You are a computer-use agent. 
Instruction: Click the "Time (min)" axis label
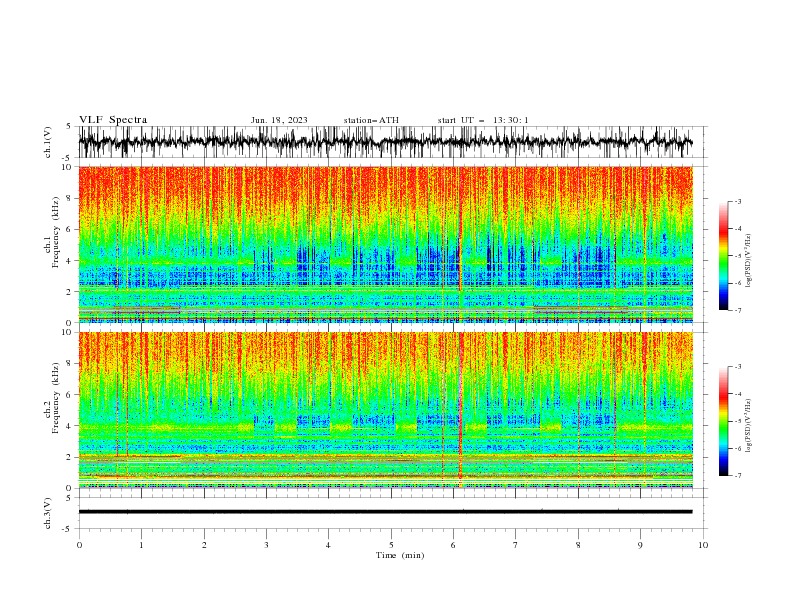click(x=400, y=555)
